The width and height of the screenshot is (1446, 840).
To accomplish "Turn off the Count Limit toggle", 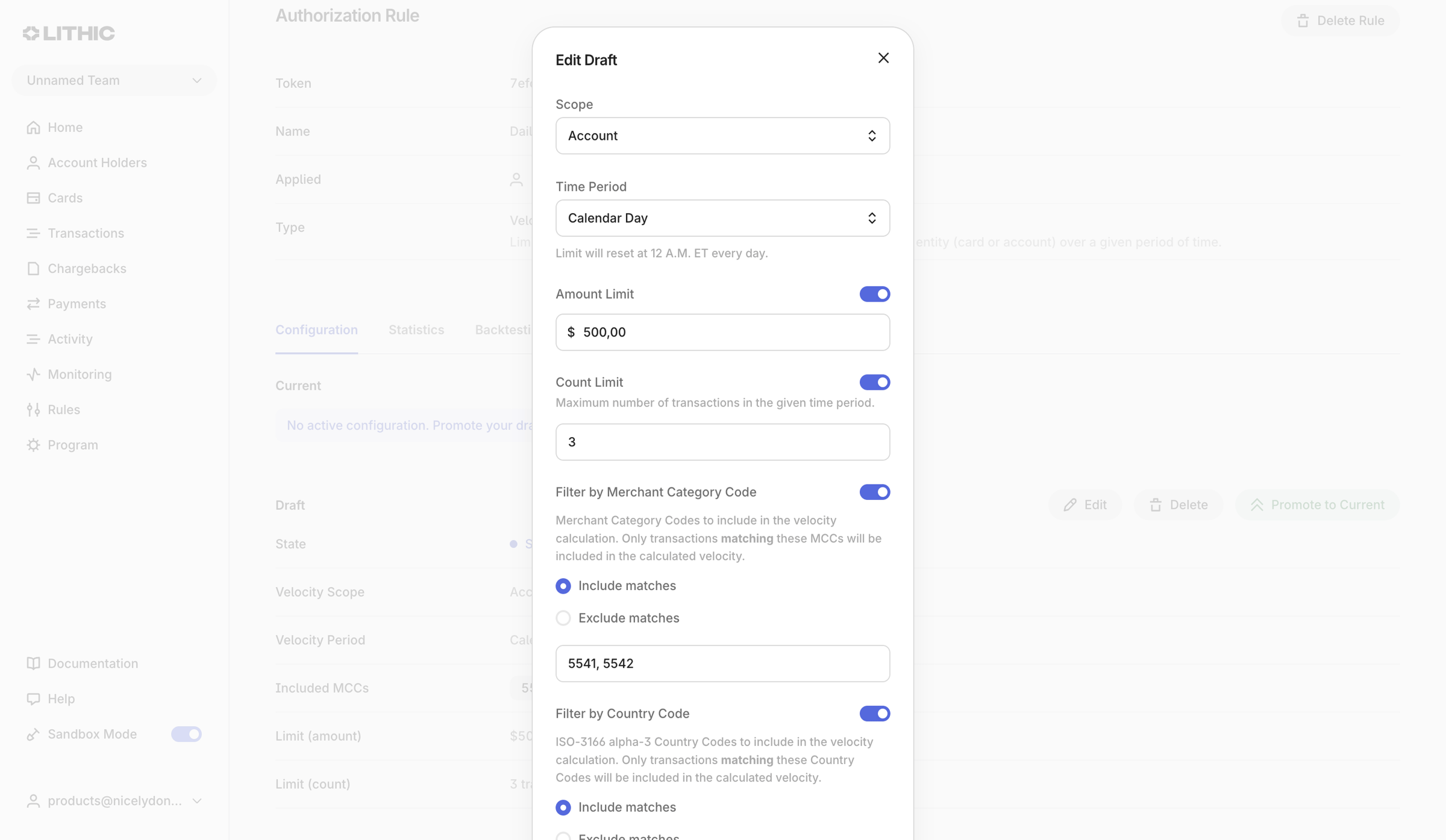I will pos(875,382).
